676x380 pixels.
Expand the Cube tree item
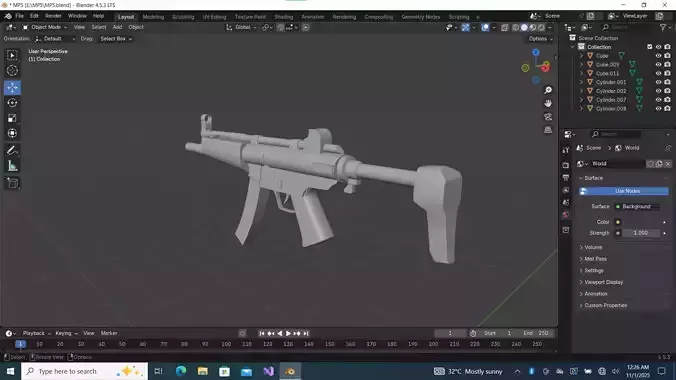tap(582, 56)
